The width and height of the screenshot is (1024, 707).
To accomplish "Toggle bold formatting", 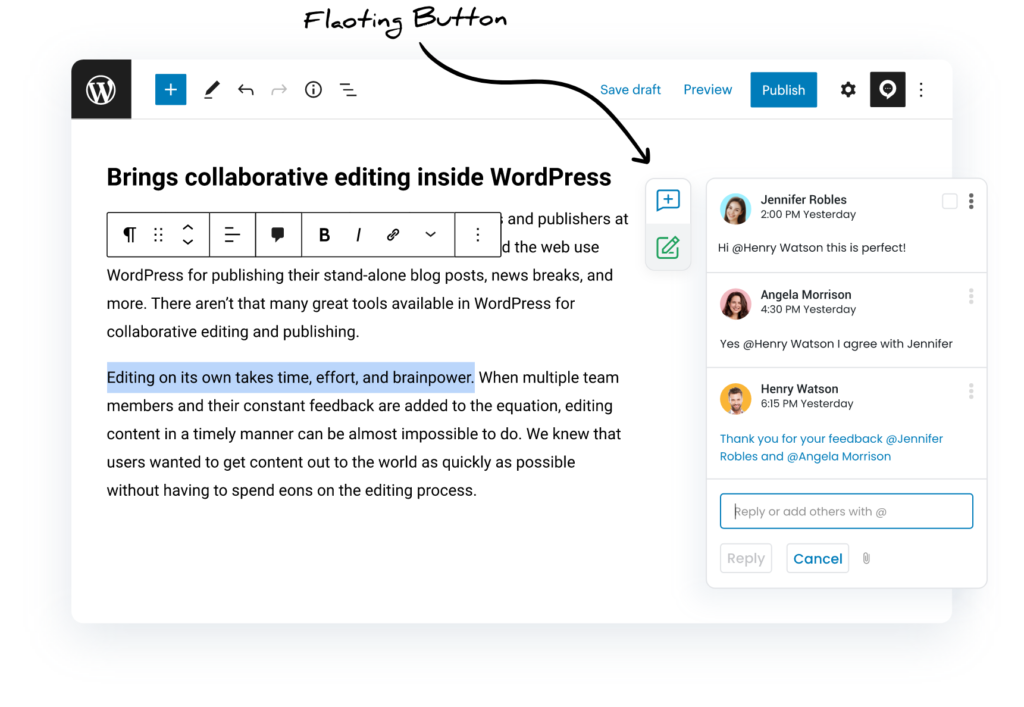I will tap(324, 234).
